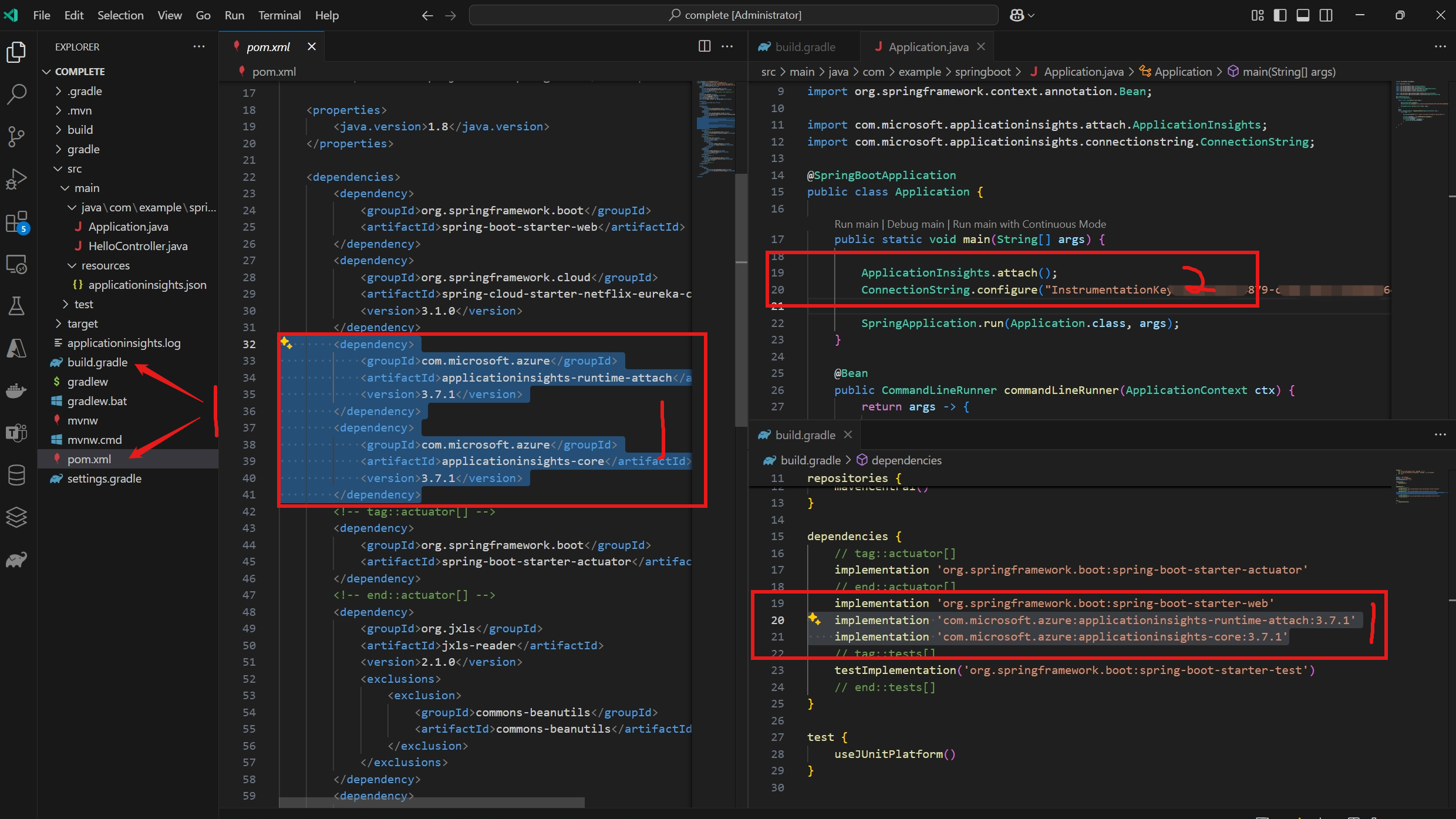Toggle the secondary side bar layout
This screenshot has width=1456, height=819.
[1326, 15]
